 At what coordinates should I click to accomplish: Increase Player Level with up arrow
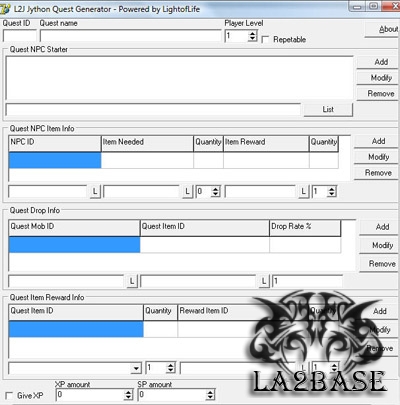253,33
